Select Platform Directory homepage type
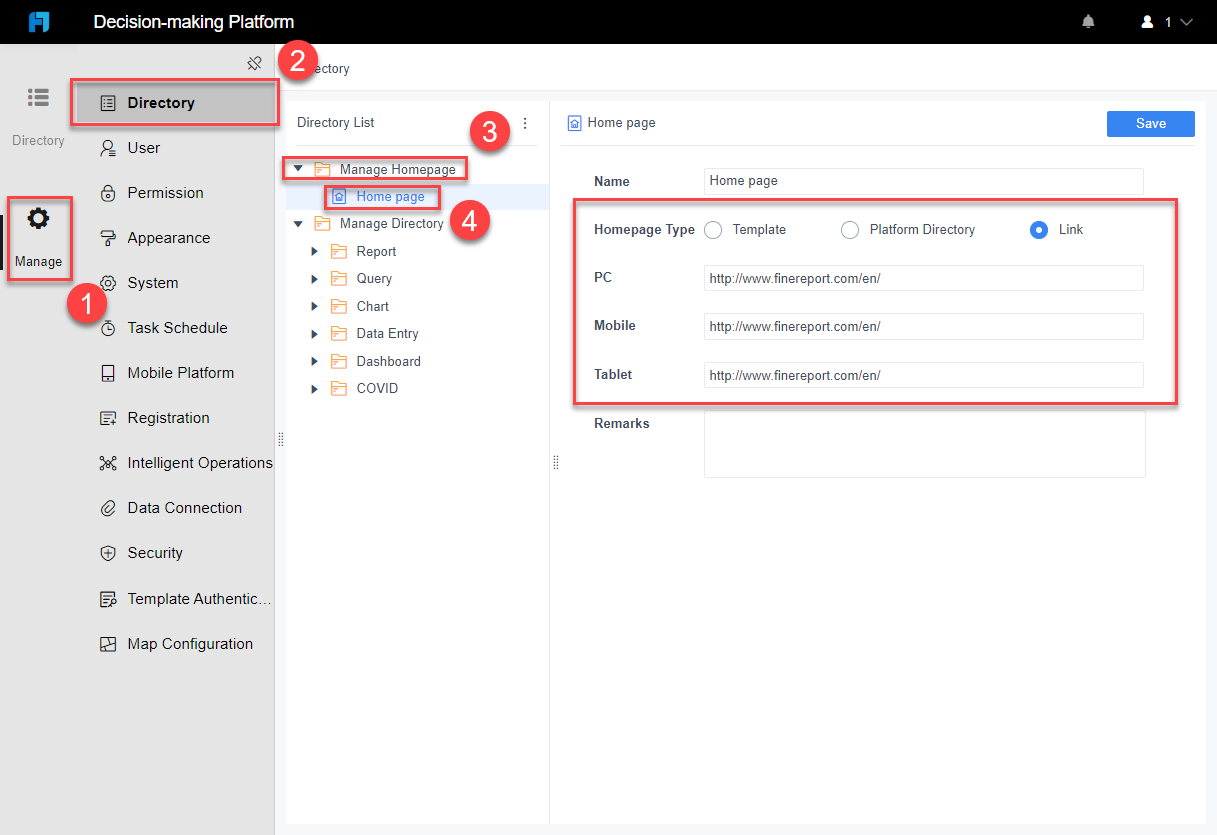Viewport: 1217px width, 835px height. pos(849,229)
